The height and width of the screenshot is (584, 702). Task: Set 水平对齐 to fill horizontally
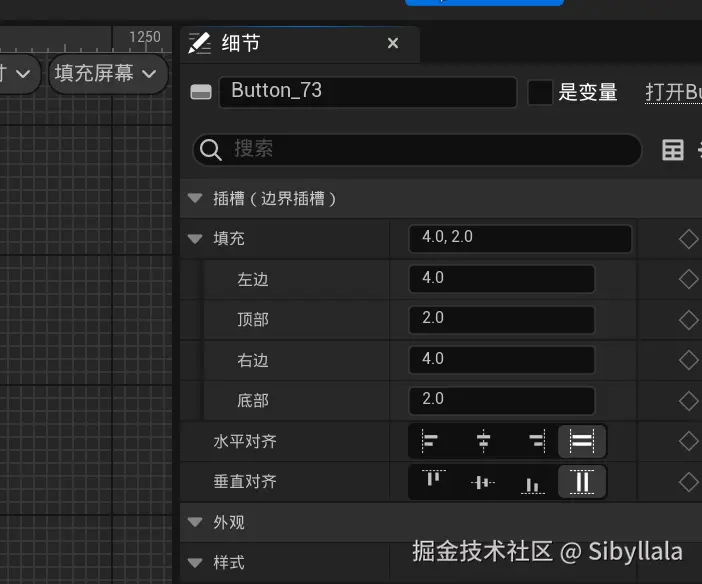click(x=582, y=441)
